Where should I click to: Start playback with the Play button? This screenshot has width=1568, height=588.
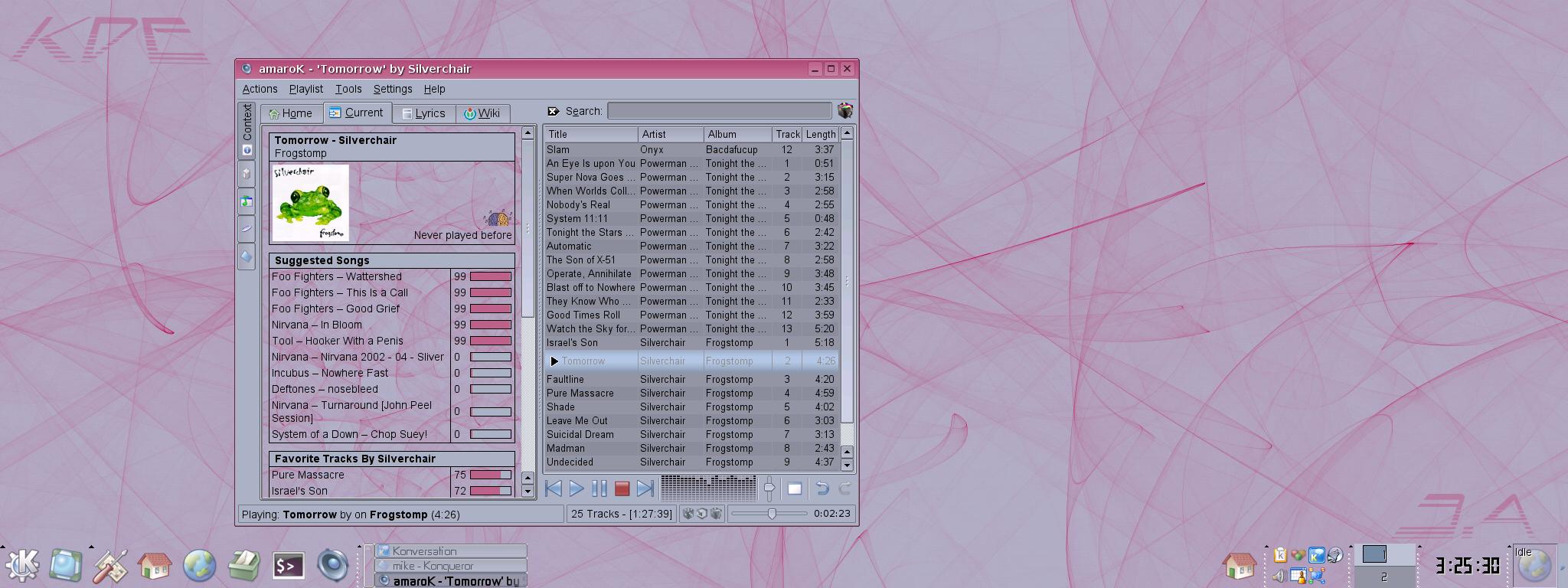point(577,488)
